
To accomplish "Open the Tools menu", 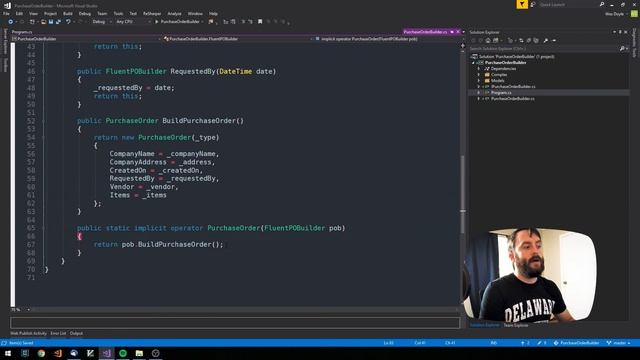I will pyautogui.click(x=118, y=13).
